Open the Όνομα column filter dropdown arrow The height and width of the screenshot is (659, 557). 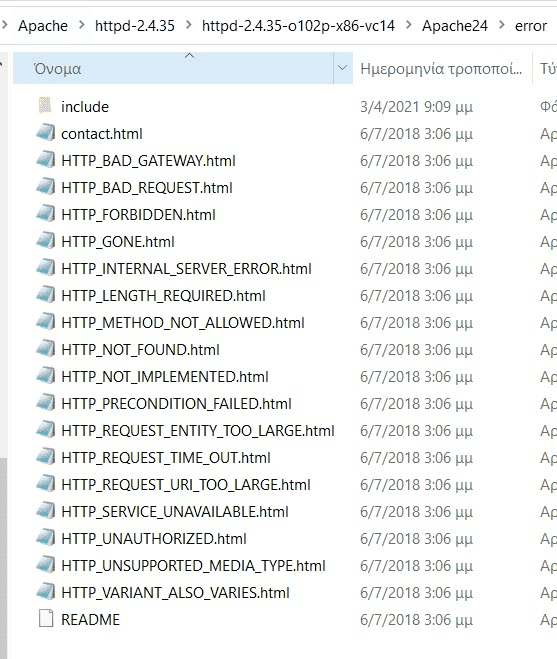[343, 68]
